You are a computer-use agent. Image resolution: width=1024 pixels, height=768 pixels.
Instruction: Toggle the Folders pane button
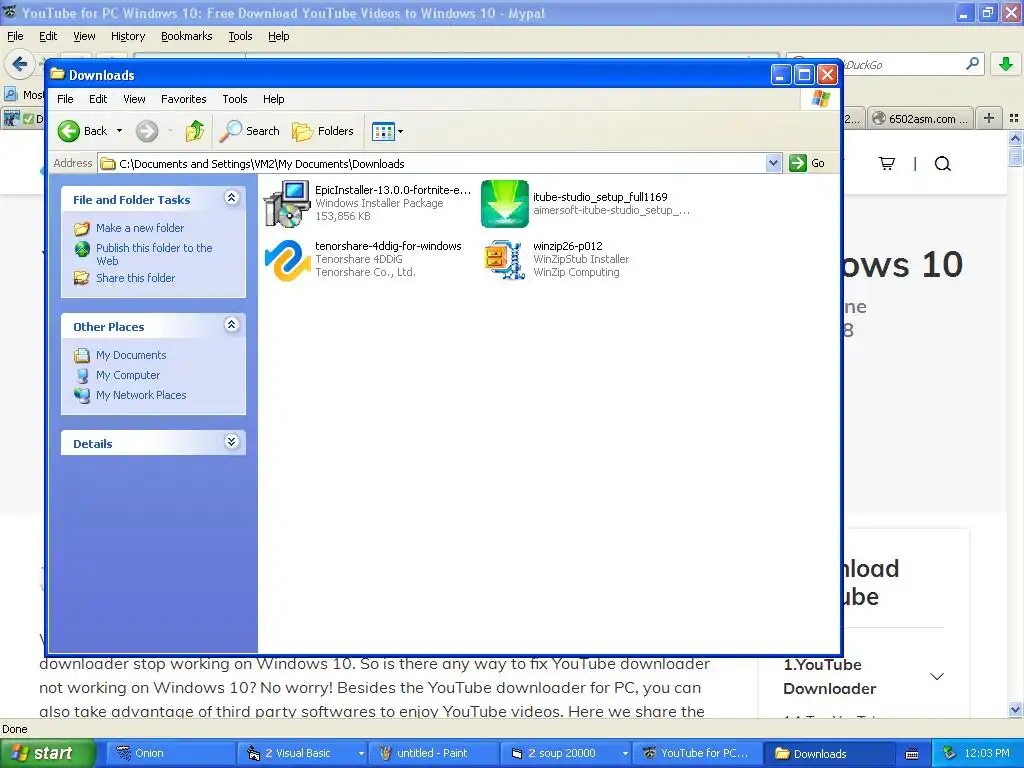click(x=323, y=131)
